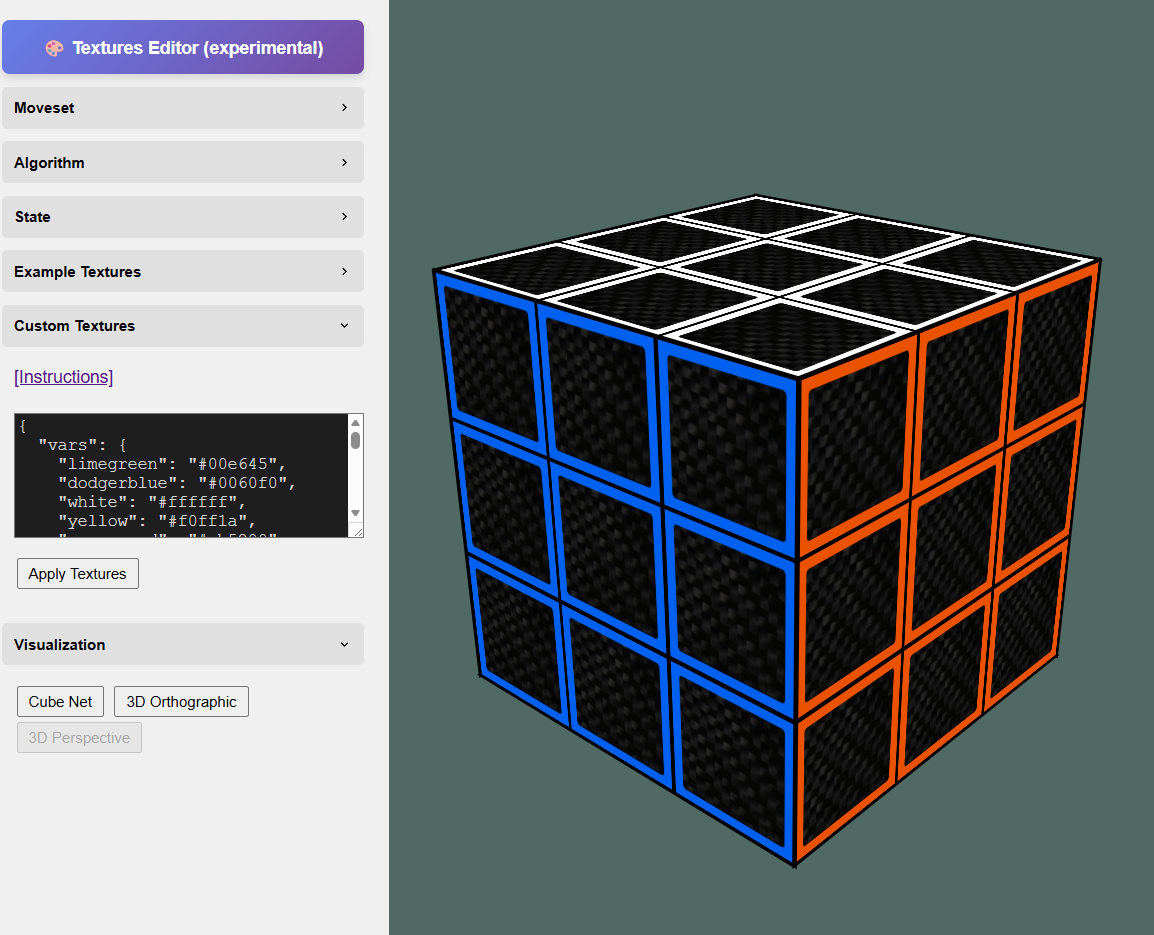Click the Visualization down-chevron icon
Image resolution: width=1154 pixels, height=935 pixels.
[344, 644]
